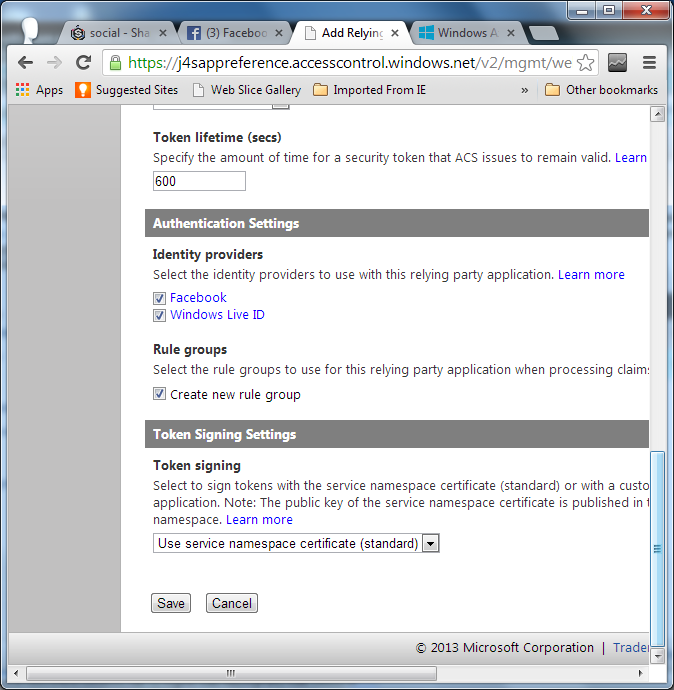Open the Chrome hamburger menu

[x=649, y=63]
